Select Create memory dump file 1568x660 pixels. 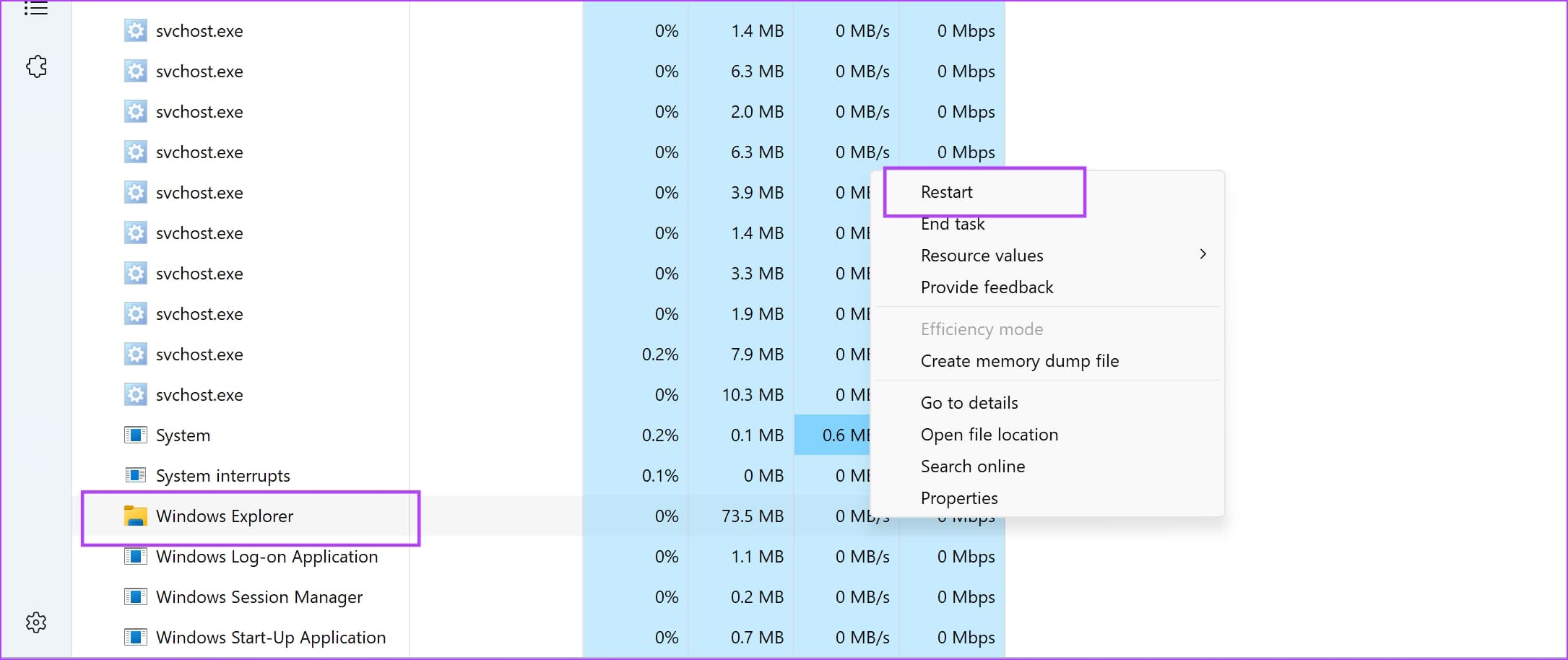pos(1020,360)
